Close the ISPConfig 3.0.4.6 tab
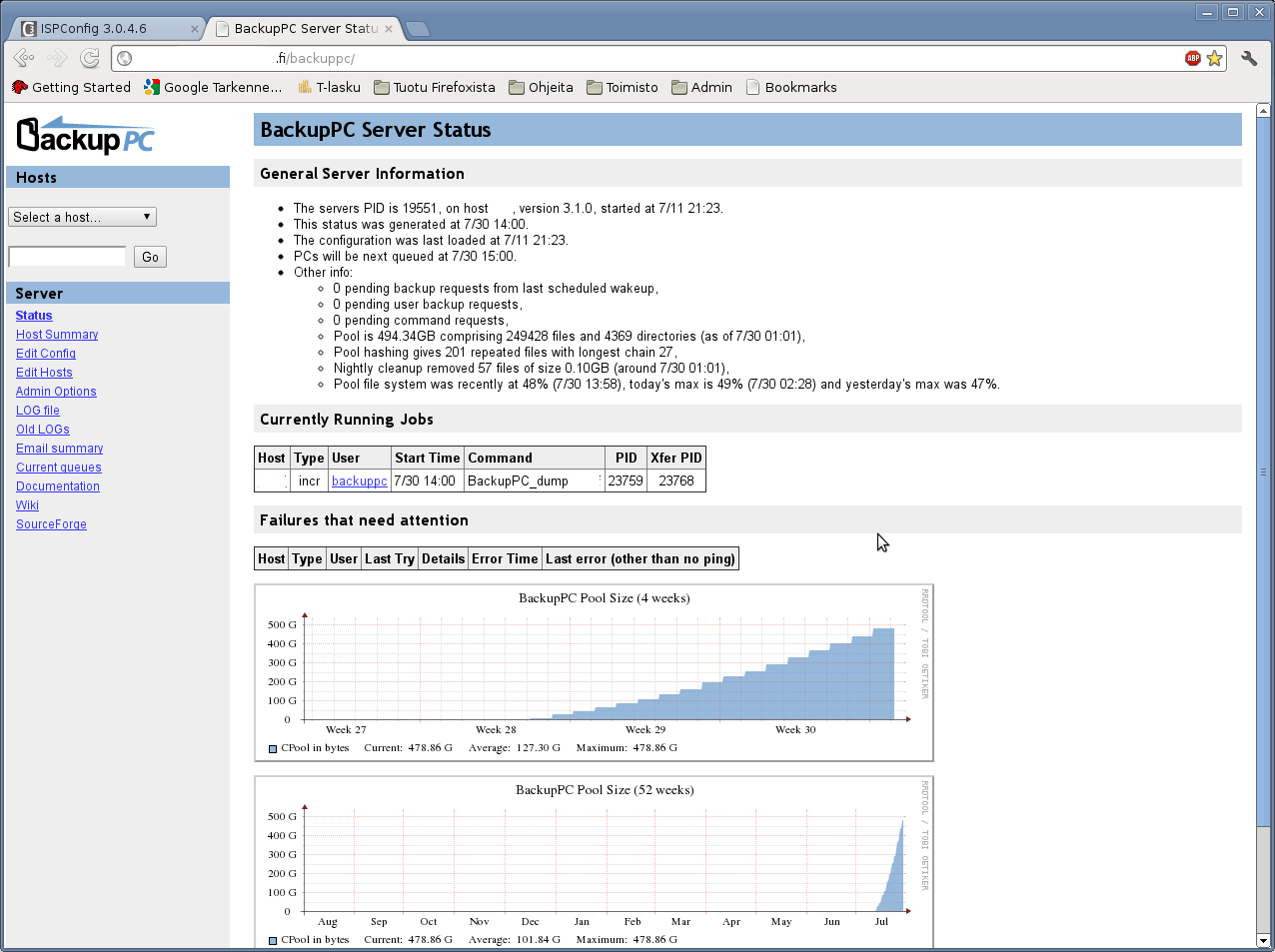Image resolution: width=1275 pixels, height=952 pixels. pyautogui.click(x=195, y=29)
